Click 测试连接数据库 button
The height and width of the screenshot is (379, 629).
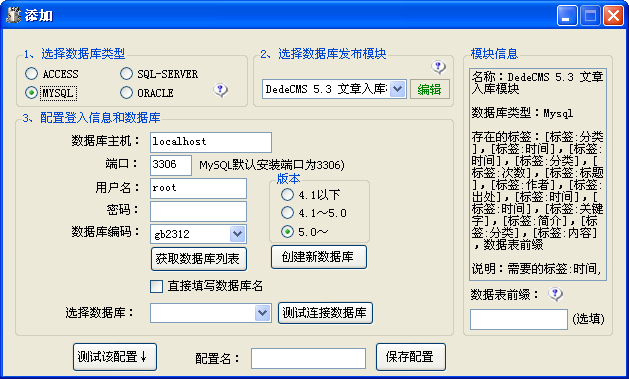[325, 313]
